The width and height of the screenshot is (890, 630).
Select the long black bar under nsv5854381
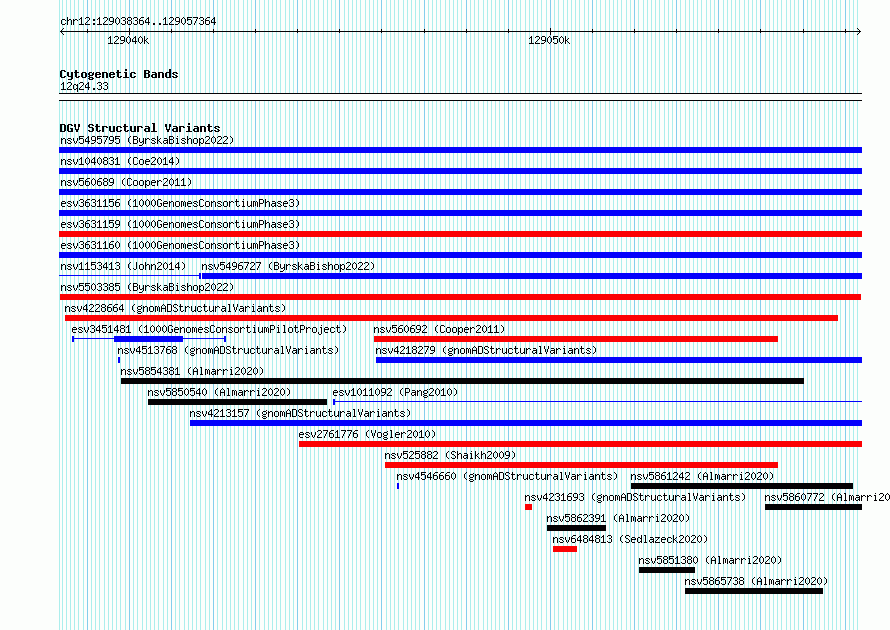[463, 381]
